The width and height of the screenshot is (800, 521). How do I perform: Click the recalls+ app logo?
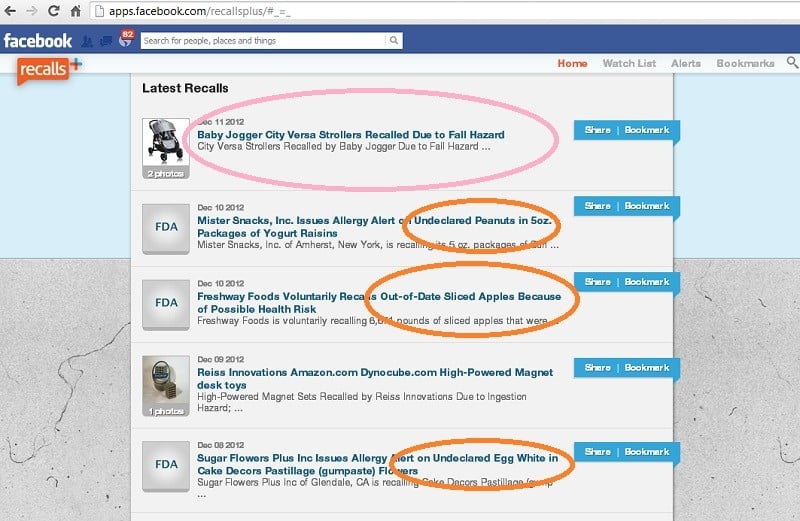(x=49, y=70)
